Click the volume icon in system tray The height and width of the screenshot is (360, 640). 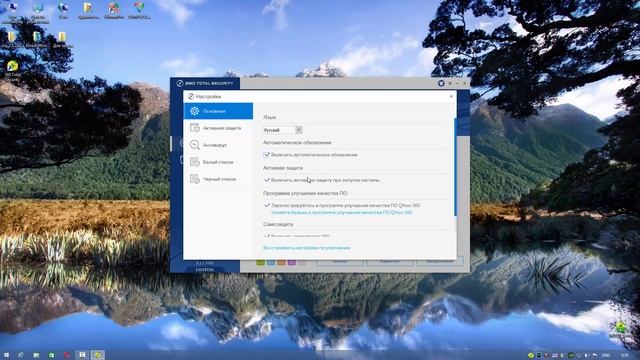click(x=587, y=356)
